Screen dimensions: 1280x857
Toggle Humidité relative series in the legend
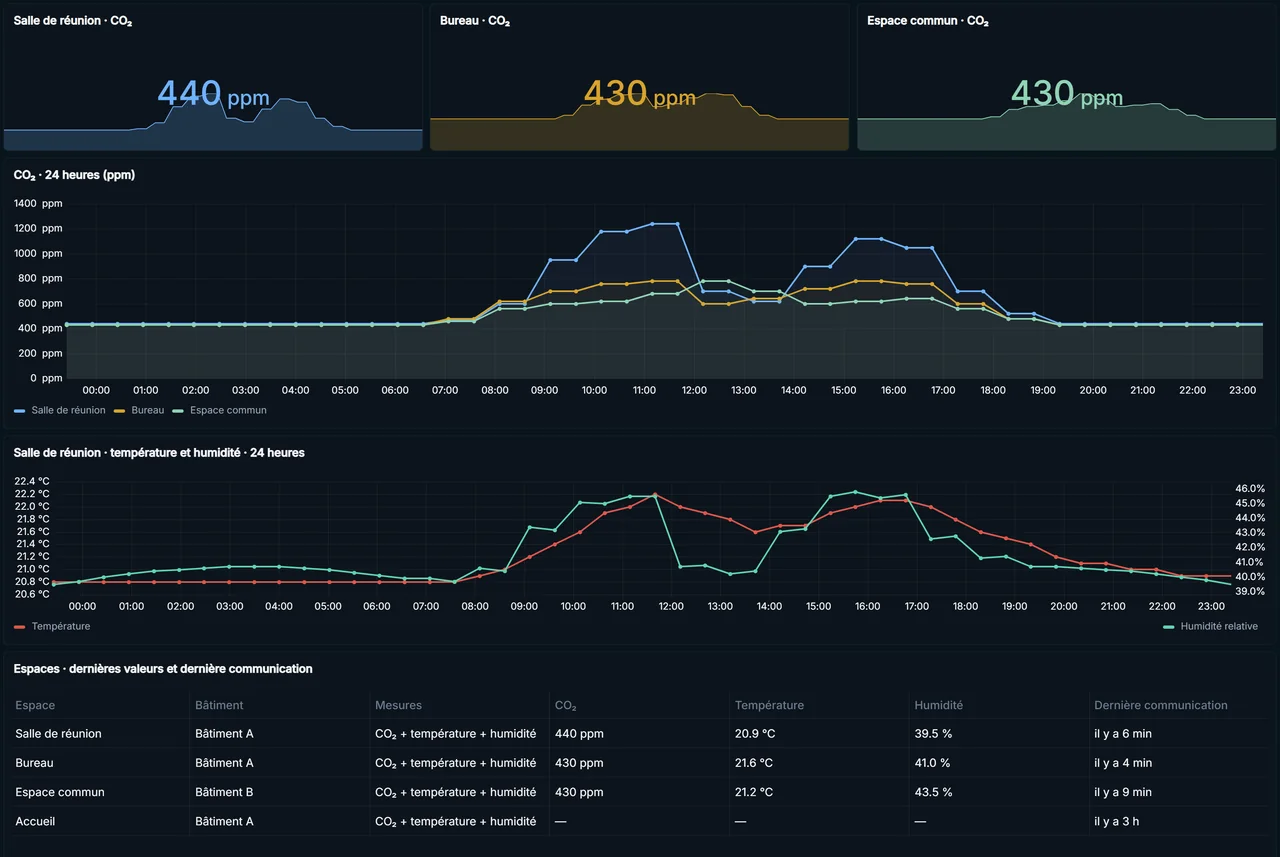coord(1211,626)
